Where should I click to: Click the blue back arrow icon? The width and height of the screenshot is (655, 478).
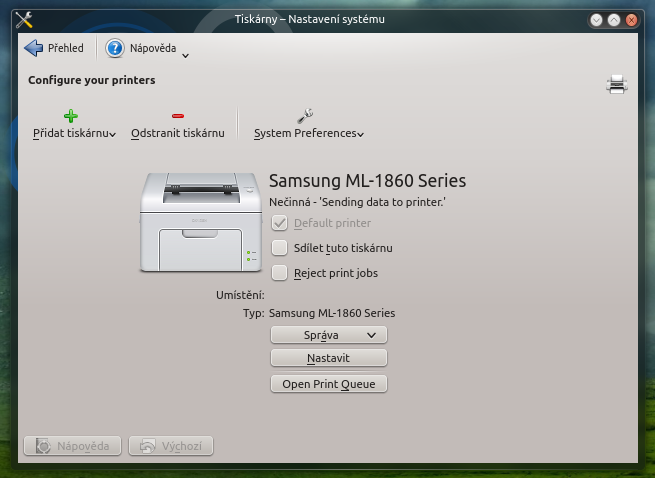pyautogui.click(x=34, y=48)
